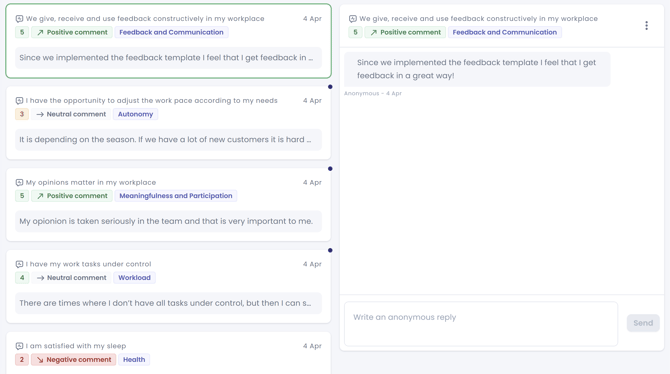Click unread dot on 'My opinions matter' card
This screenshot has height=374, width=670.
point(330,168)
